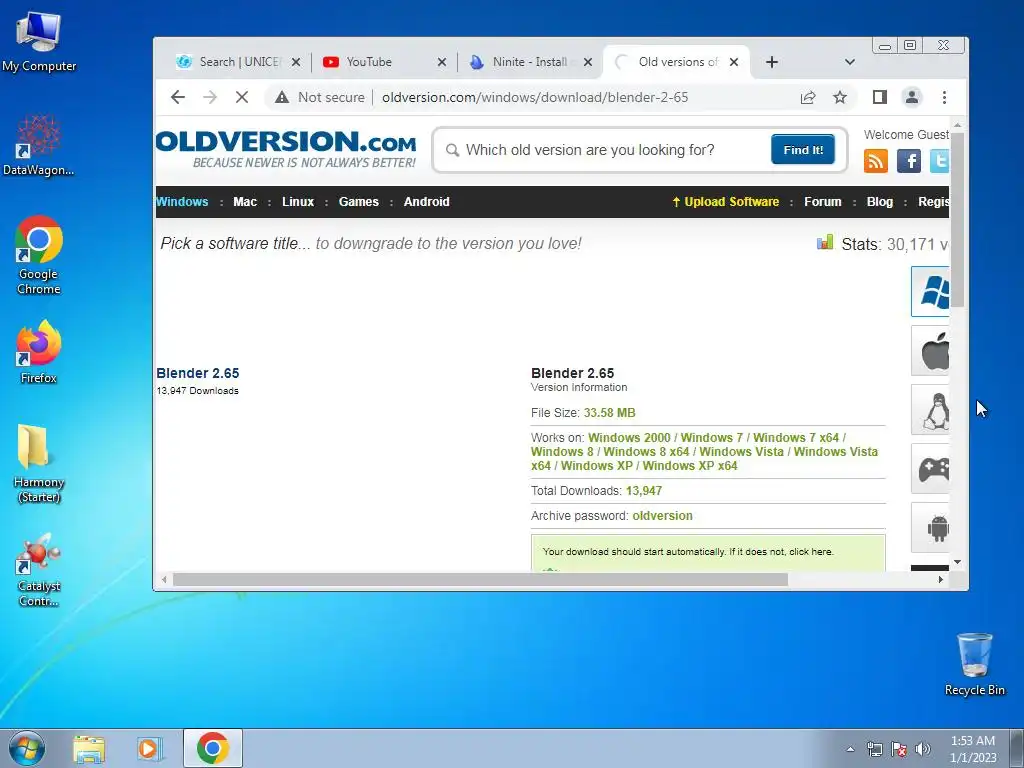Close the Ninite tab
Viewport: 1024px width, 768px height.
point(588,62)
